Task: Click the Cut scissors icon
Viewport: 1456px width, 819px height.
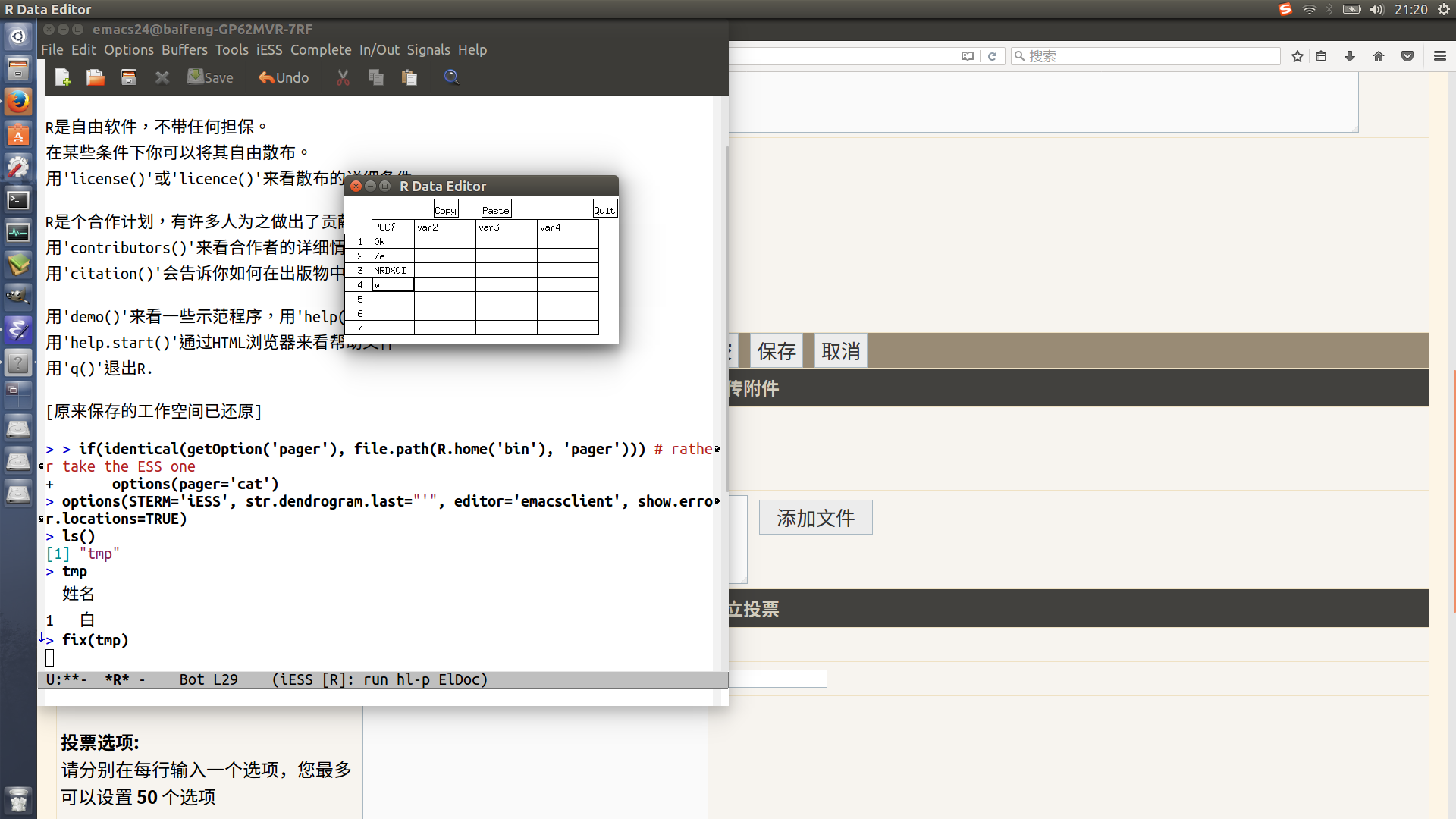Action: 344,77
